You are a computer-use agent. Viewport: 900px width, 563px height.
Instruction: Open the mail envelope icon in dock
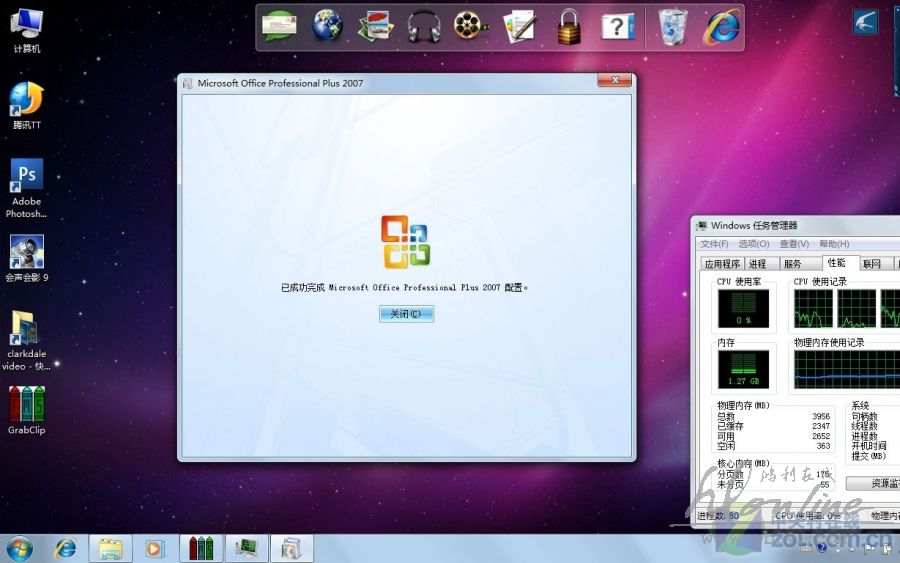pyautogui.click(x=280, y=26)
